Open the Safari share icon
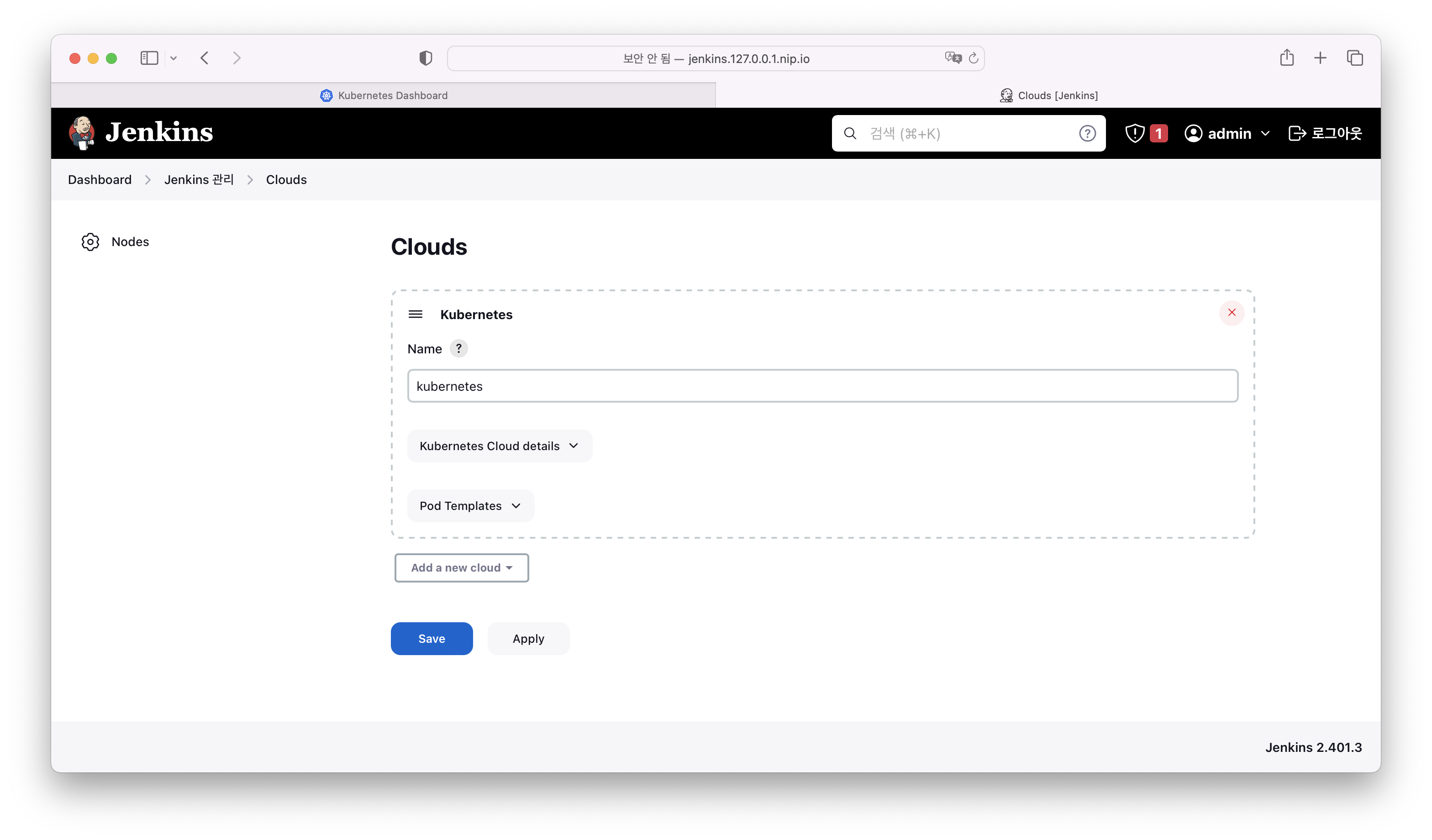This screenshot has width=1432, height=840. [x=1287, y=58]
